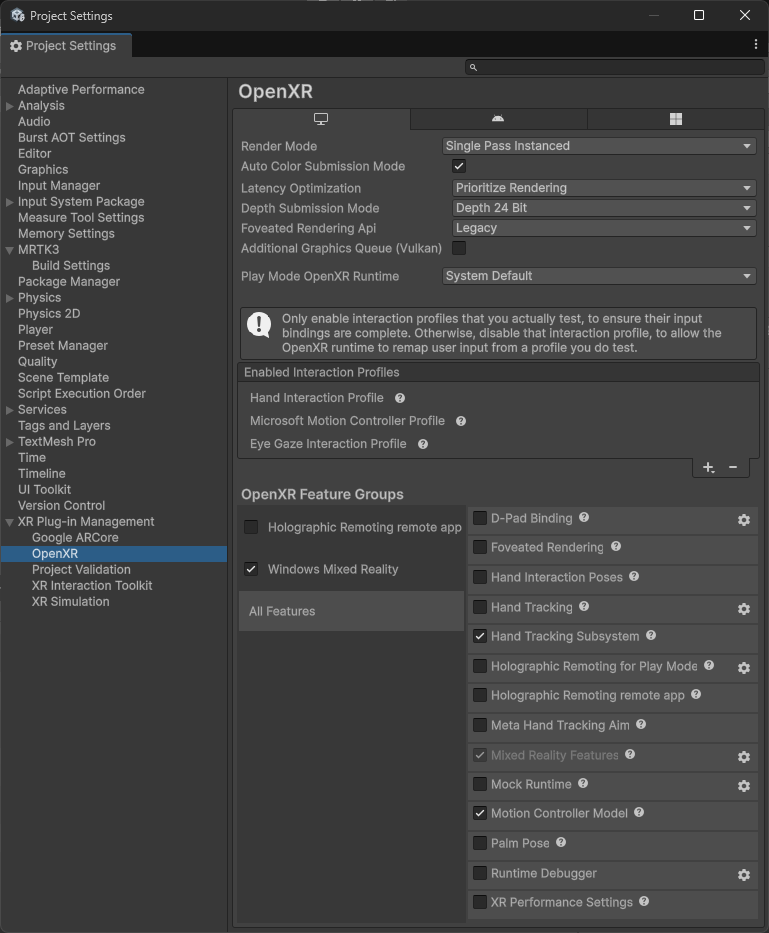Open the Universal Windows Platform tab
The width and height of the screenshot is (769, 933).
point(675,119)
